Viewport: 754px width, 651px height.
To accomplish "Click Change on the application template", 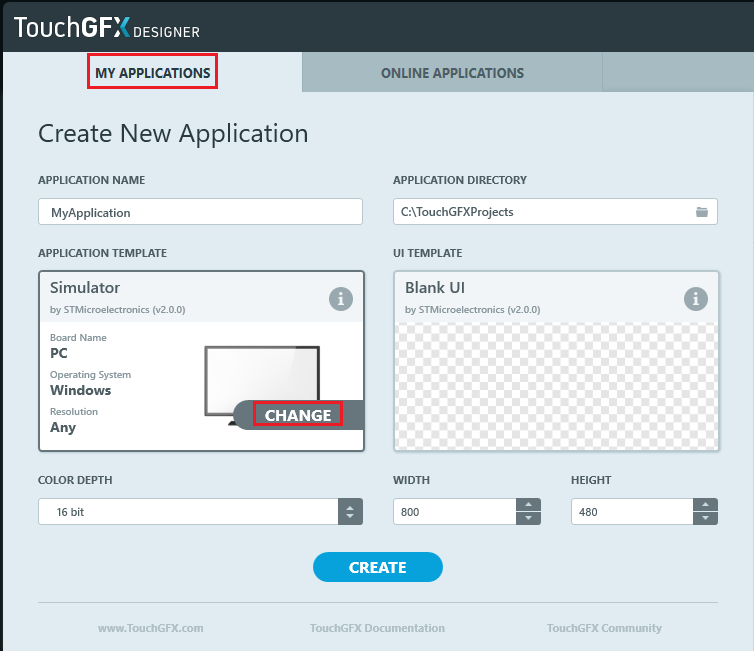I will (298, 415).
